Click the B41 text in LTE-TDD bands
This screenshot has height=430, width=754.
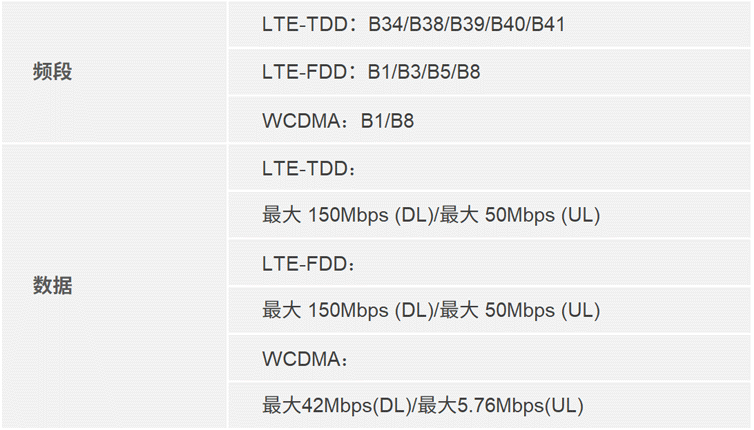click(548, 24)
